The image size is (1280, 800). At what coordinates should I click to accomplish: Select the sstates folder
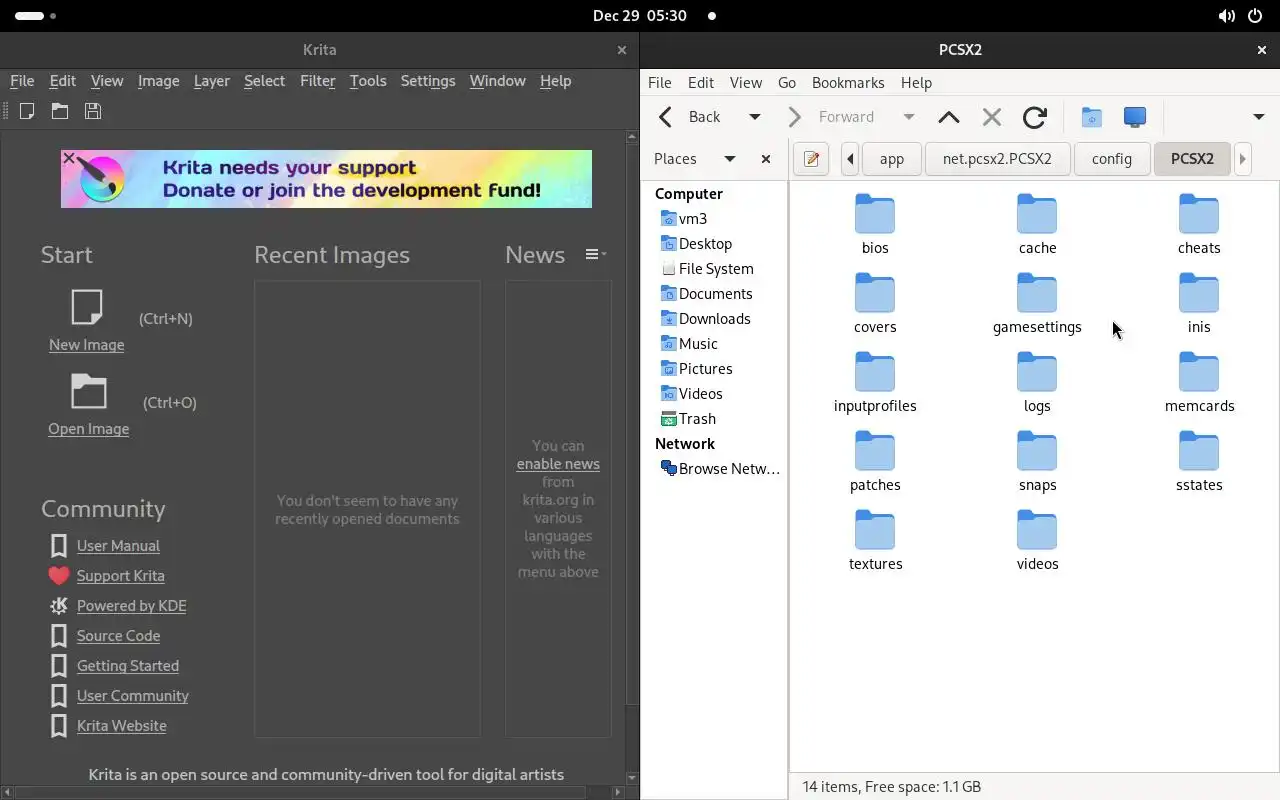click(x=1199, y=462)
